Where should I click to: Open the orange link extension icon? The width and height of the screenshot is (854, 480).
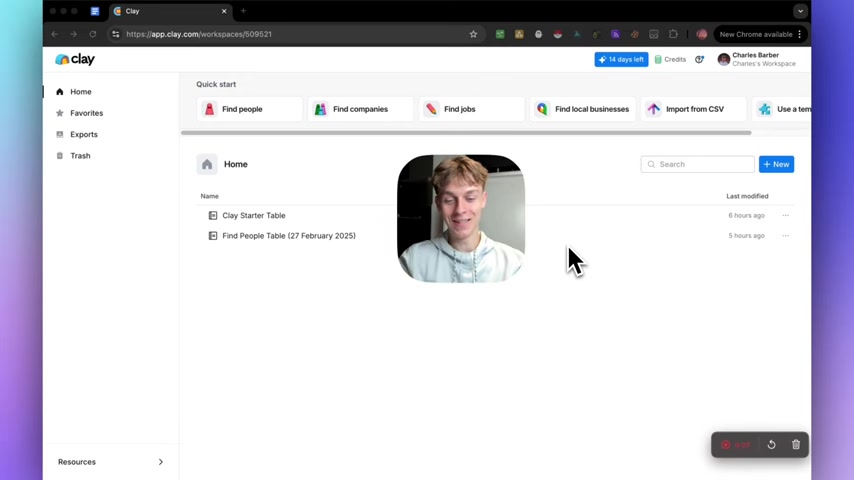(x=635, y=34)
